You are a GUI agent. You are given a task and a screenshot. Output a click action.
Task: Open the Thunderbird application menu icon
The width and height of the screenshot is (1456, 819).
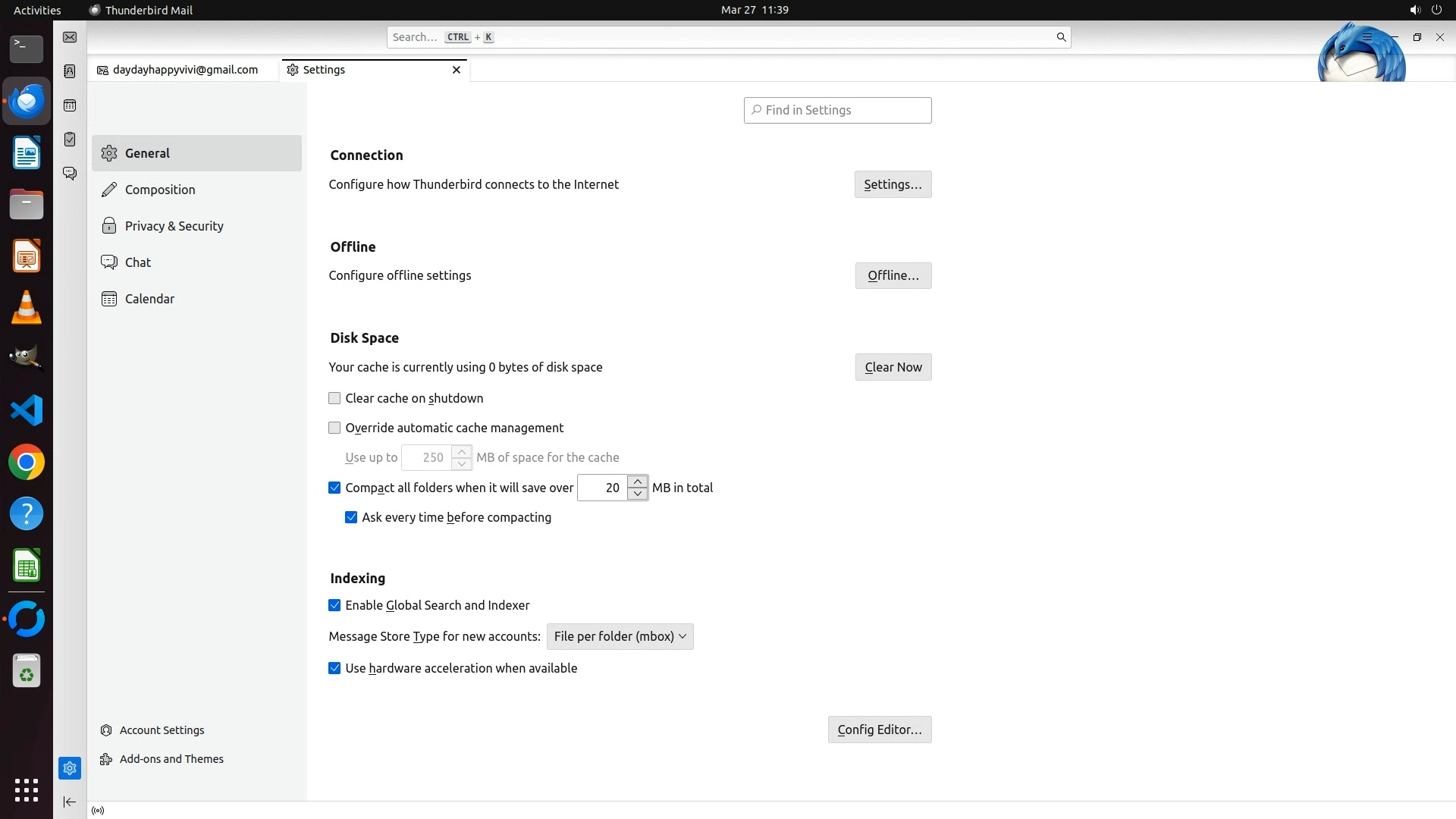tap(1367, 37)
